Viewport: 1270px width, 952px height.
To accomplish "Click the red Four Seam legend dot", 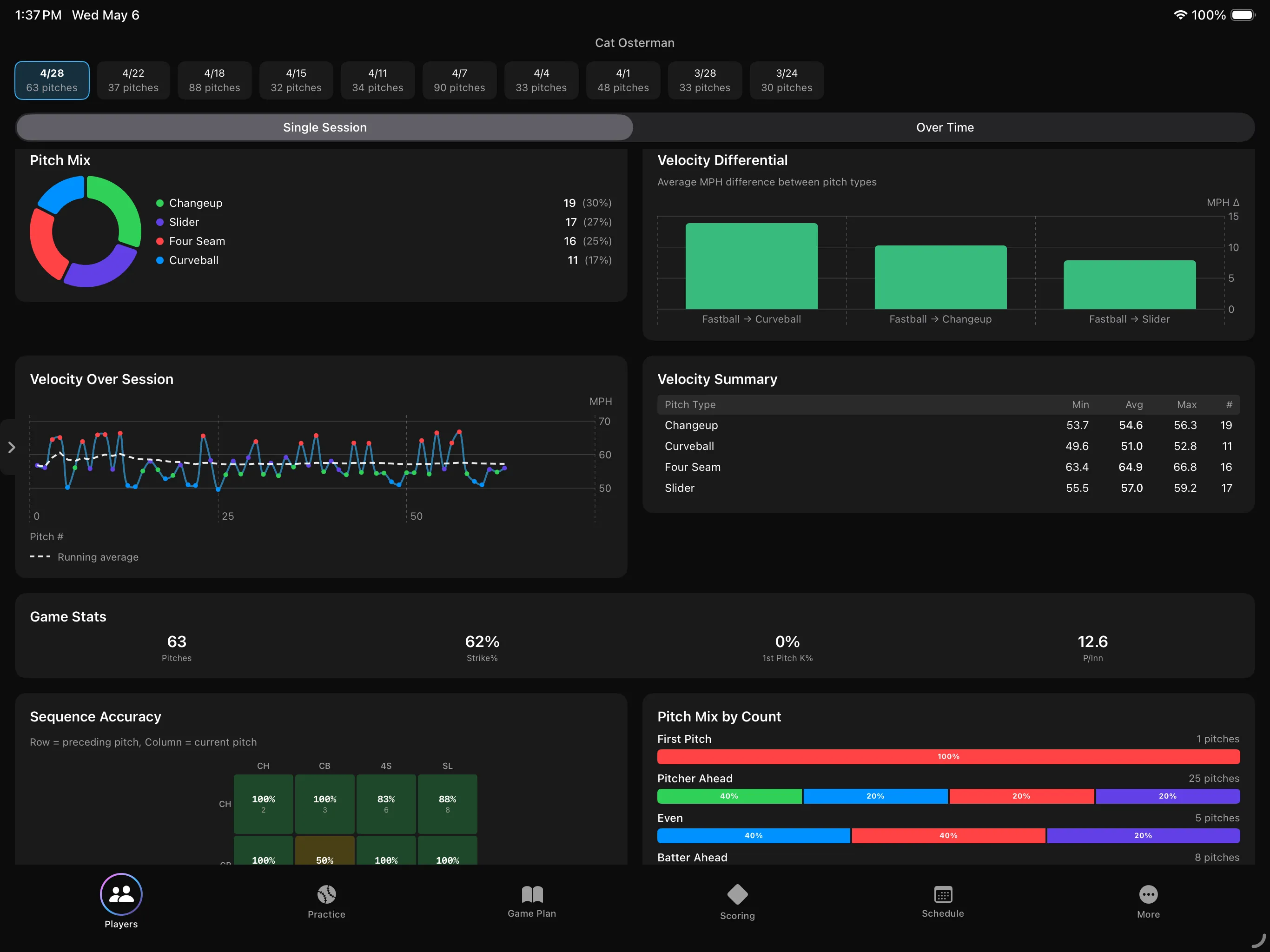I will [x=160, y=241].
